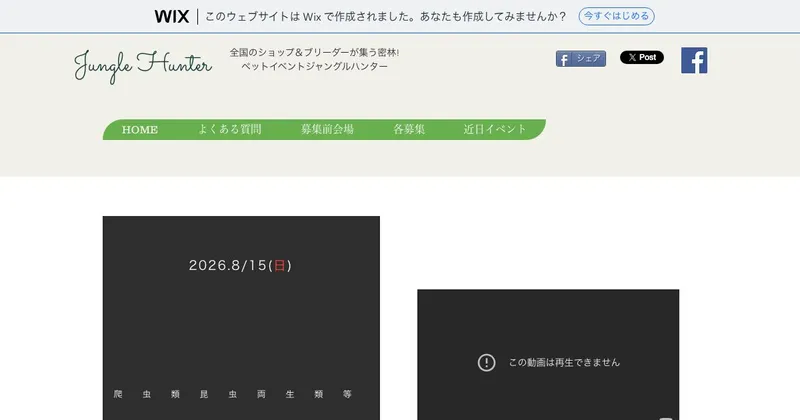Click the X Post button
Image resolution: width=800 pixels, height=420 pixels.
(642, 57)
